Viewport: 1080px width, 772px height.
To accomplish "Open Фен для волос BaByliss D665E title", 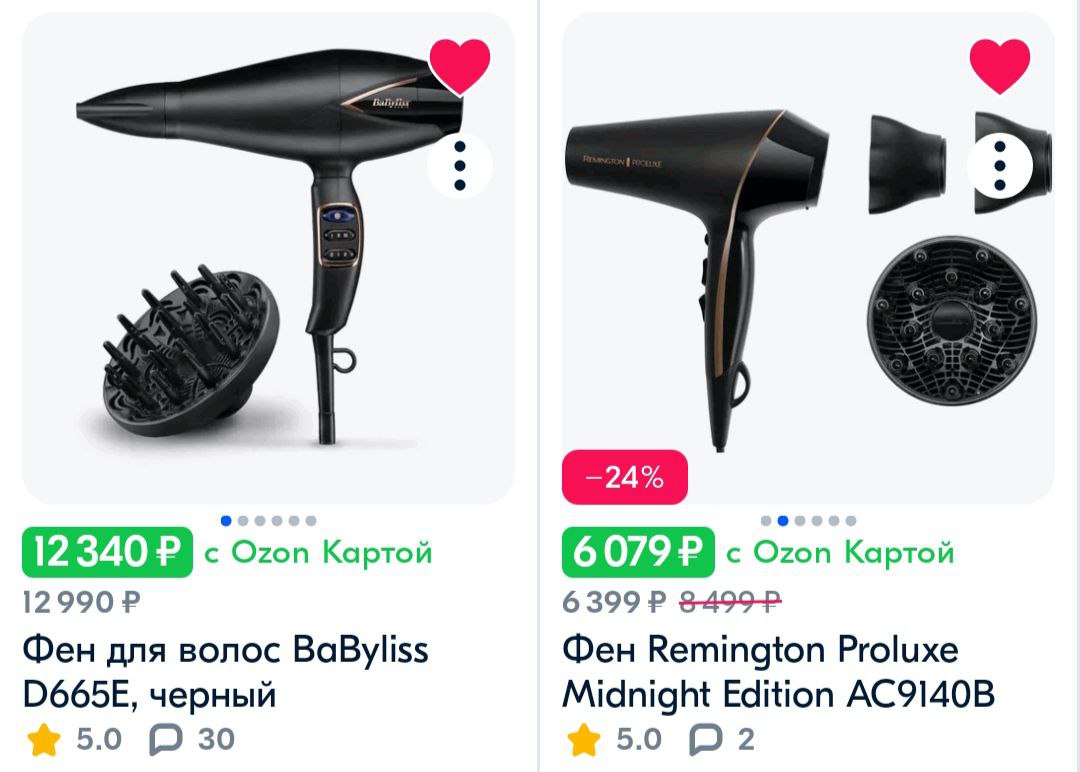I will [x=226, y=671].
